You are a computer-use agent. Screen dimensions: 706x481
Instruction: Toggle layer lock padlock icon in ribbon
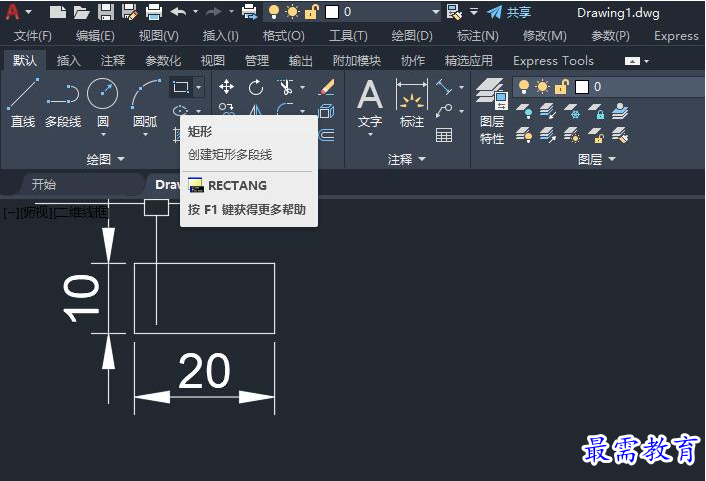[x=561, y=86]
